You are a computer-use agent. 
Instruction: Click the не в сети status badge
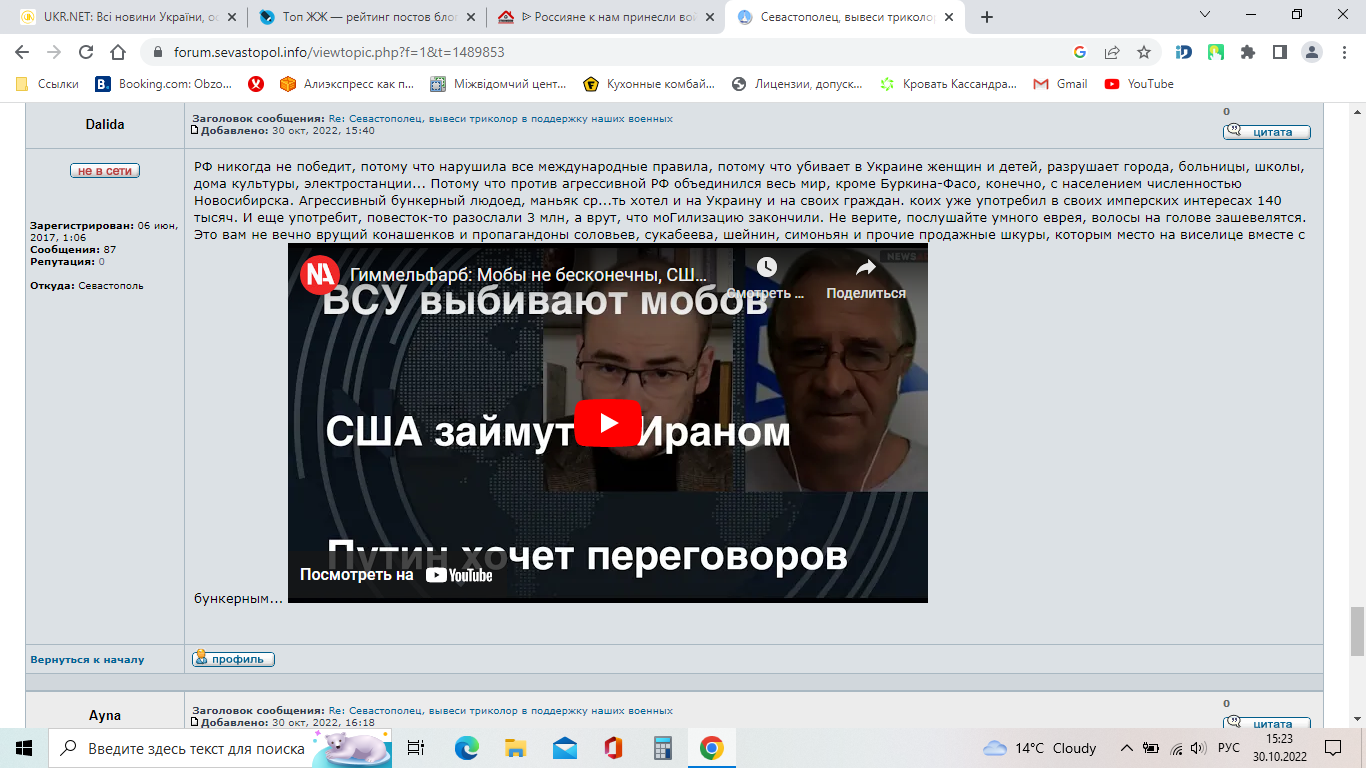(x=105, y=171)
